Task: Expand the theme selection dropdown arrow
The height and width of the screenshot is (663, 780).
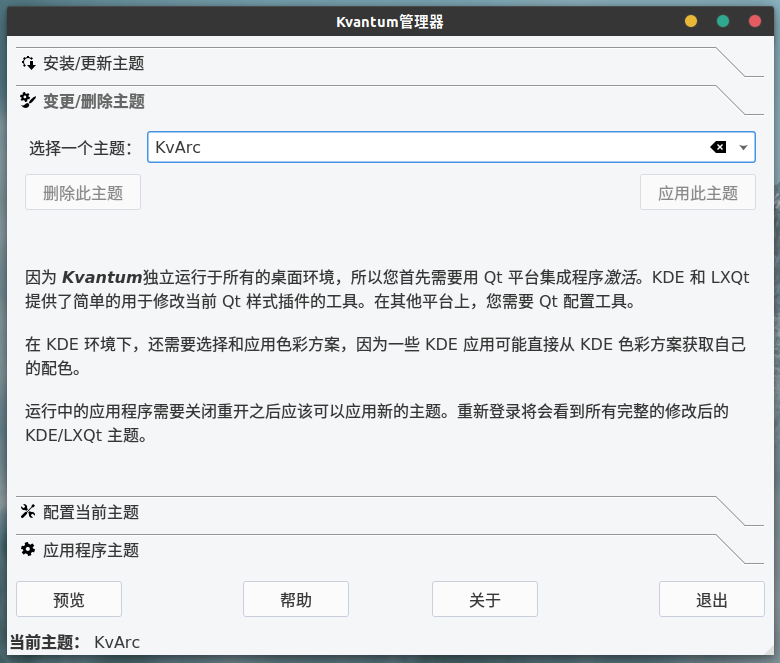Action: 743,147
